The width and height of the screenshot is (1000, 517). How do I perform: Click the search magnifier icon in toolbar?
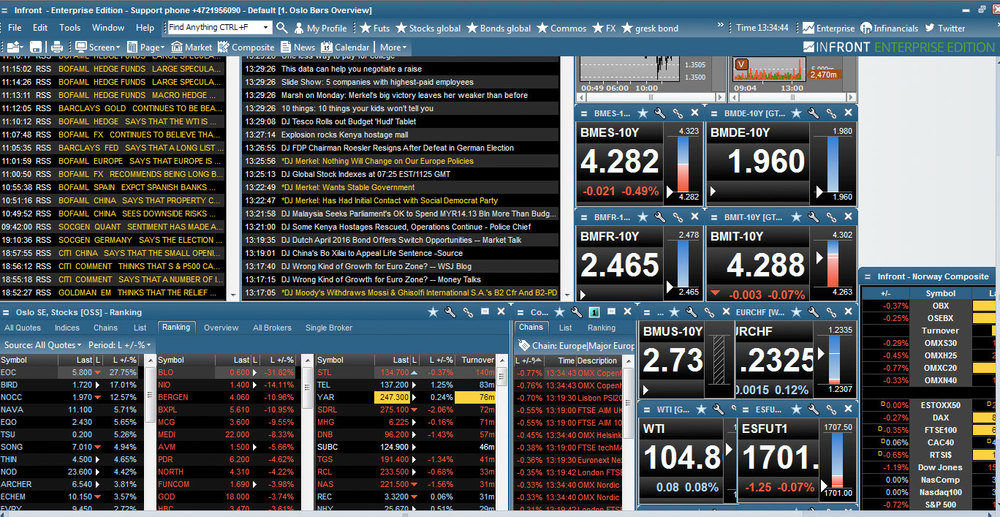(282, 28)
